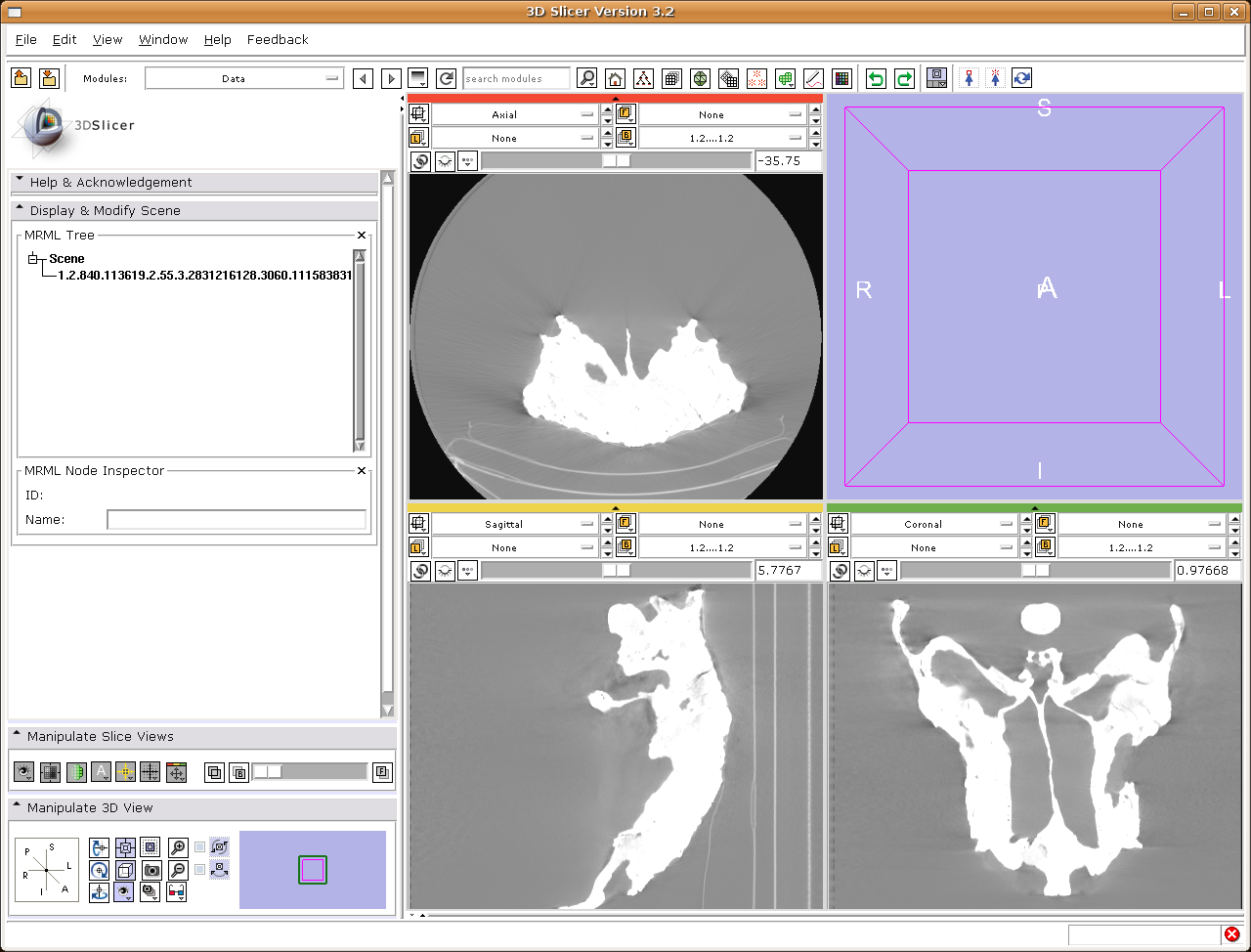The width and height of the screenshot is (1251, 952).
Task: Select the 1.2.840.113619 node in MRML Tree
Action: [204, 276]
